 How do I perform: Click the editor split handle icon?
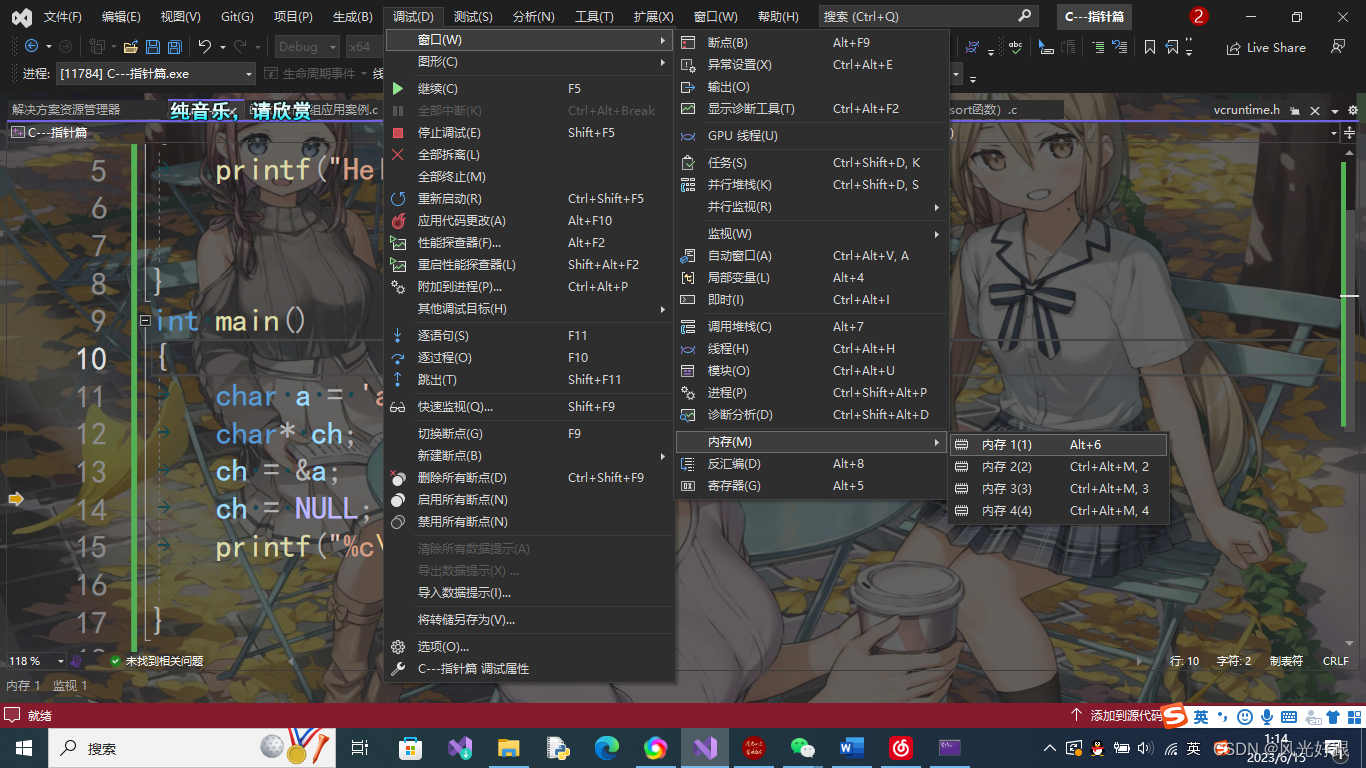(x=1351, y=133)
